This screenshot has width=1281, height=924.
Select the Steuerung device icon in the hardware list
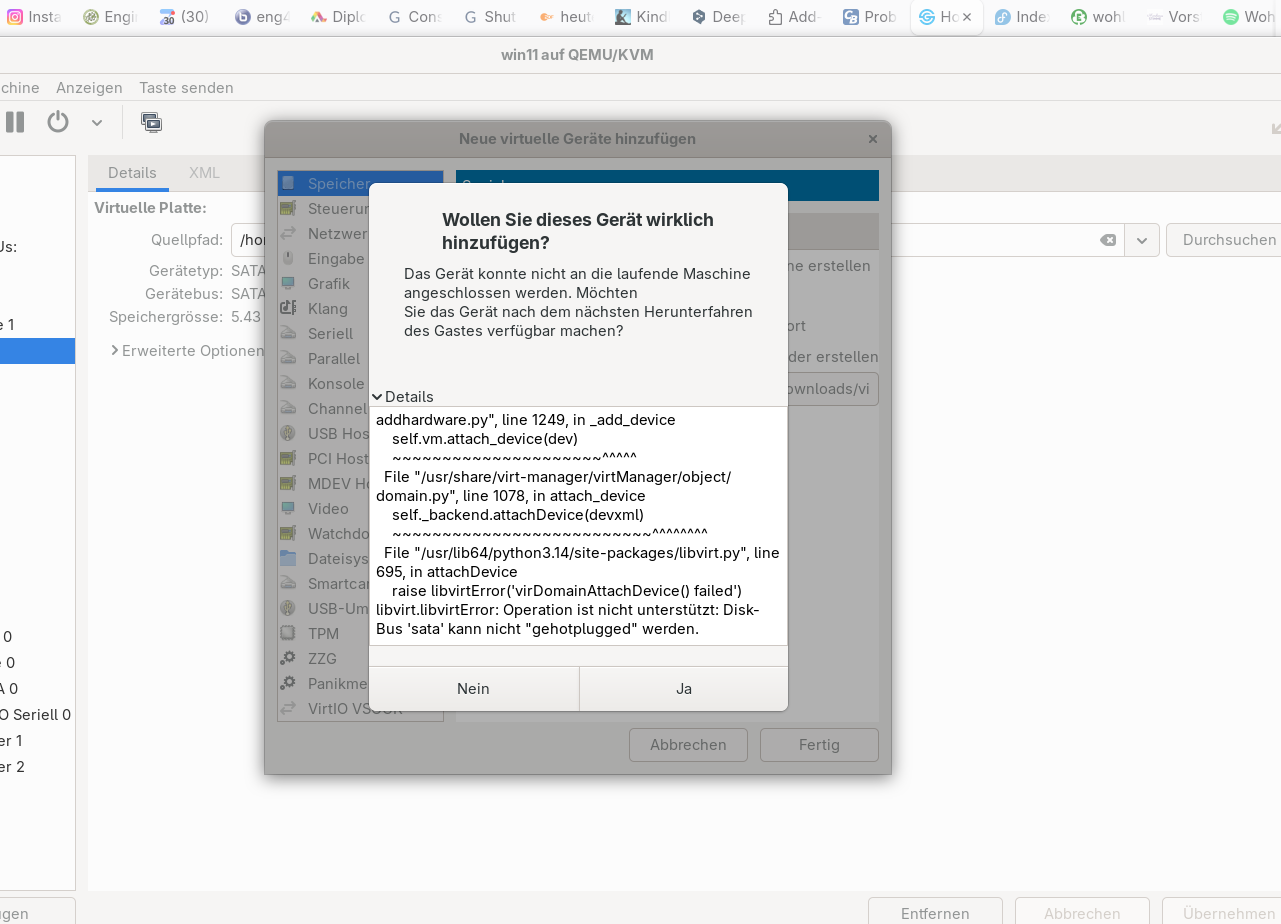[x=288, y=208]
